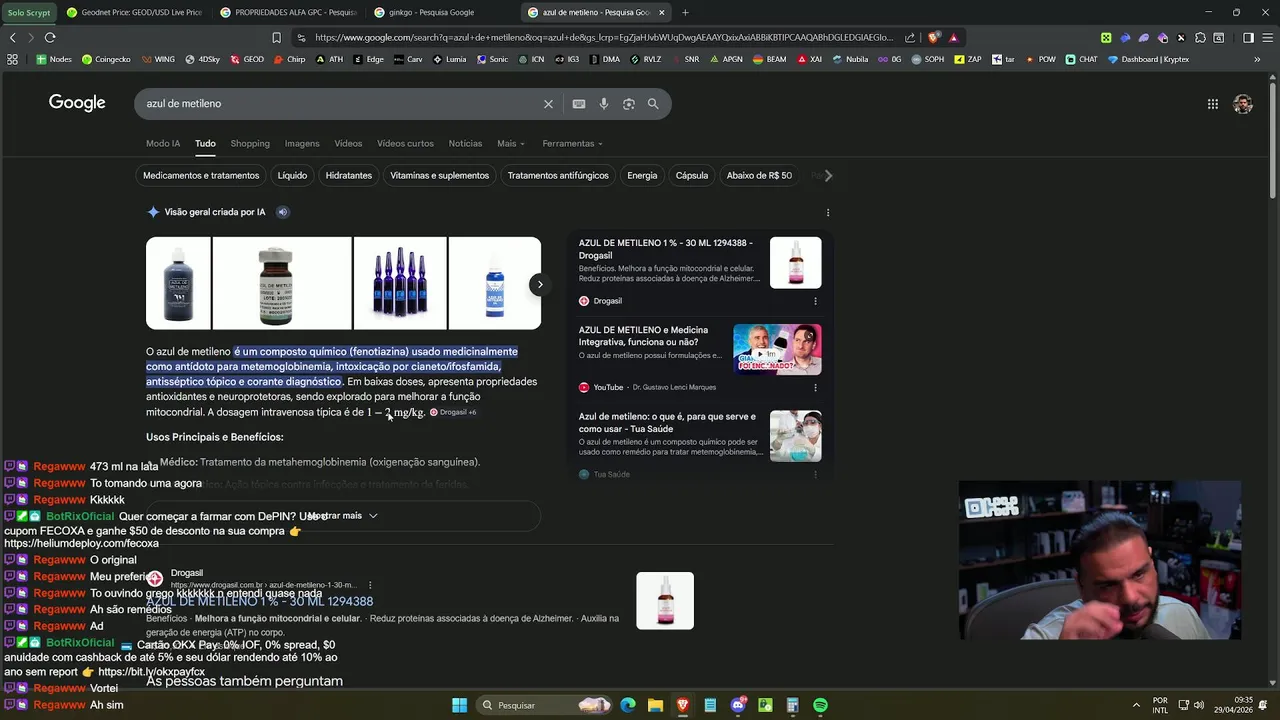The height and width of the screenshot is (720, 1280).
Task: Share this page from address bar
Action: [x=910, y=37]
